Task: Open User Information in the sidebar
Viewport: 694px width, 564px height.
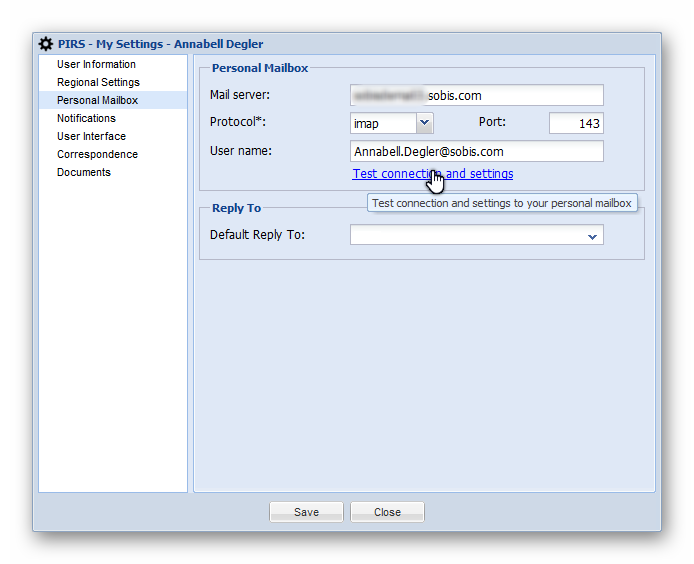Action: 96,64
